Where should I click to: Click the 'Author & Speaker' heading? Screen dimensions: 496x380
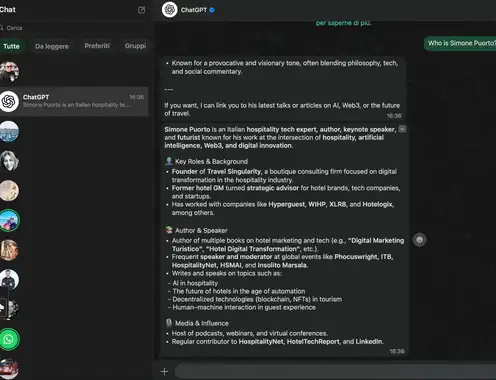pos(201,230)
